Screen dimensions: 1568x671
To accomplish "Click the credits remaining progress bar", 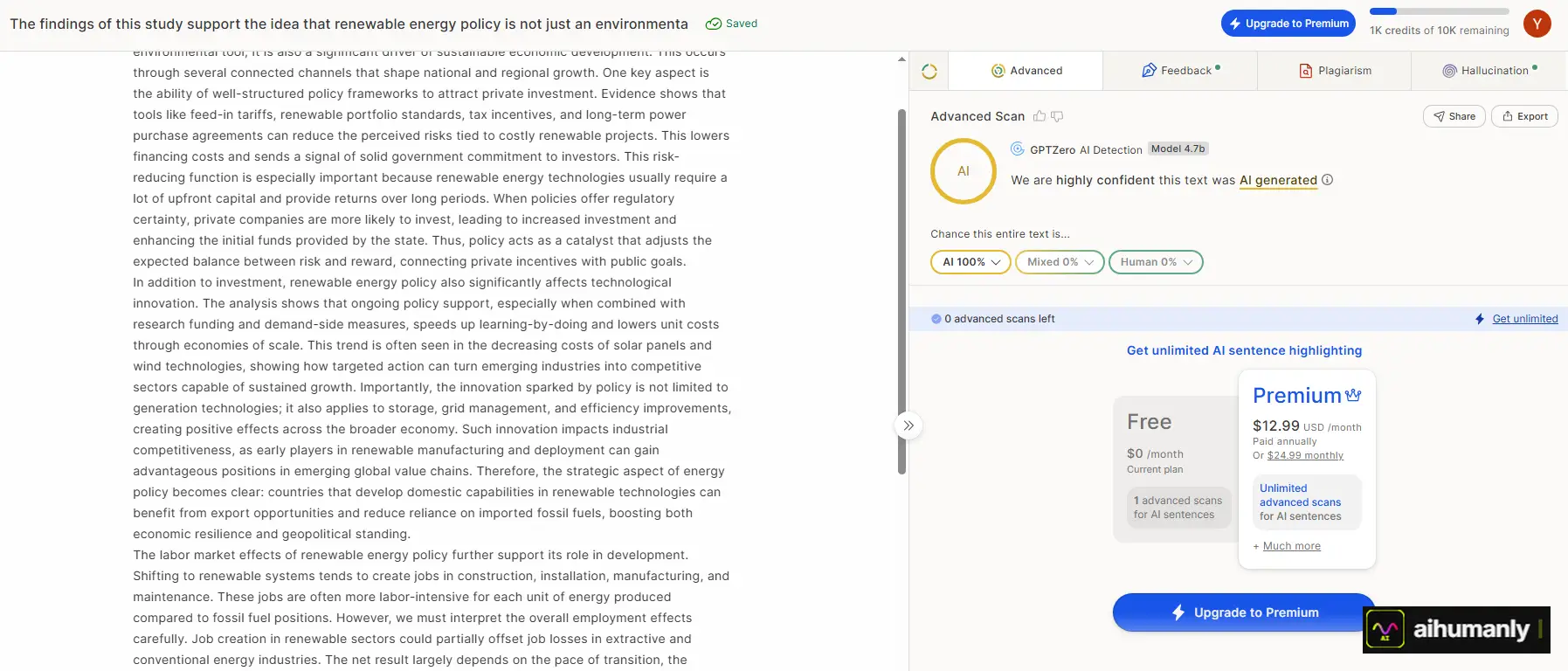I will pyautogui.click(x=1439, y=11).
